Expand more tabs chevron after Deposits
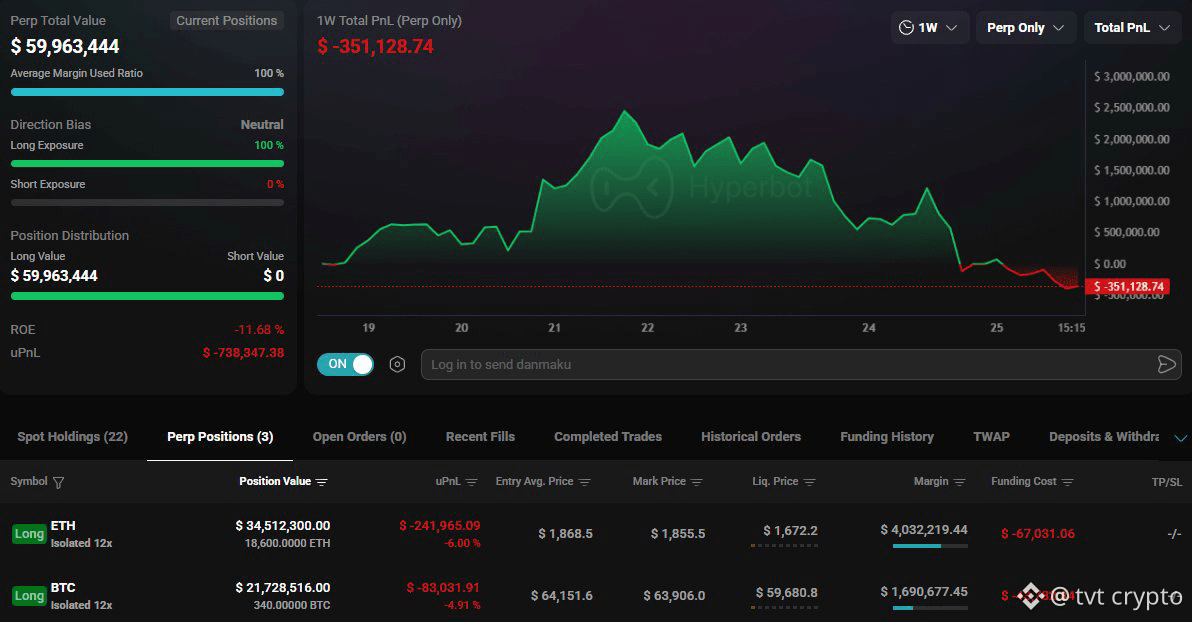1192x622 pixels. [1180, 438]
